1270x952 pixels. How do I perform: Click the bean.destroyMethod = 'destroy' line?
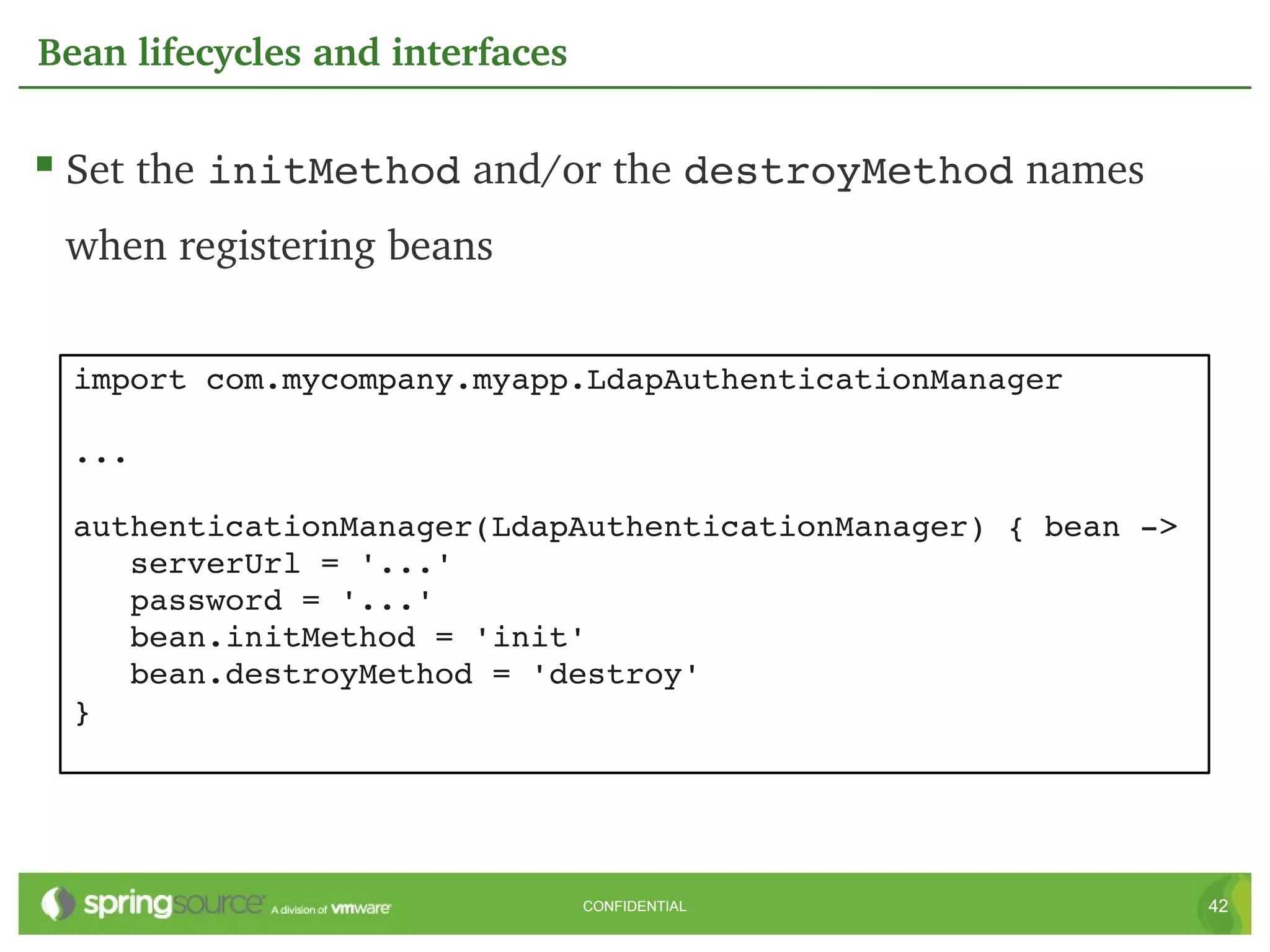[x=414, y=675]
